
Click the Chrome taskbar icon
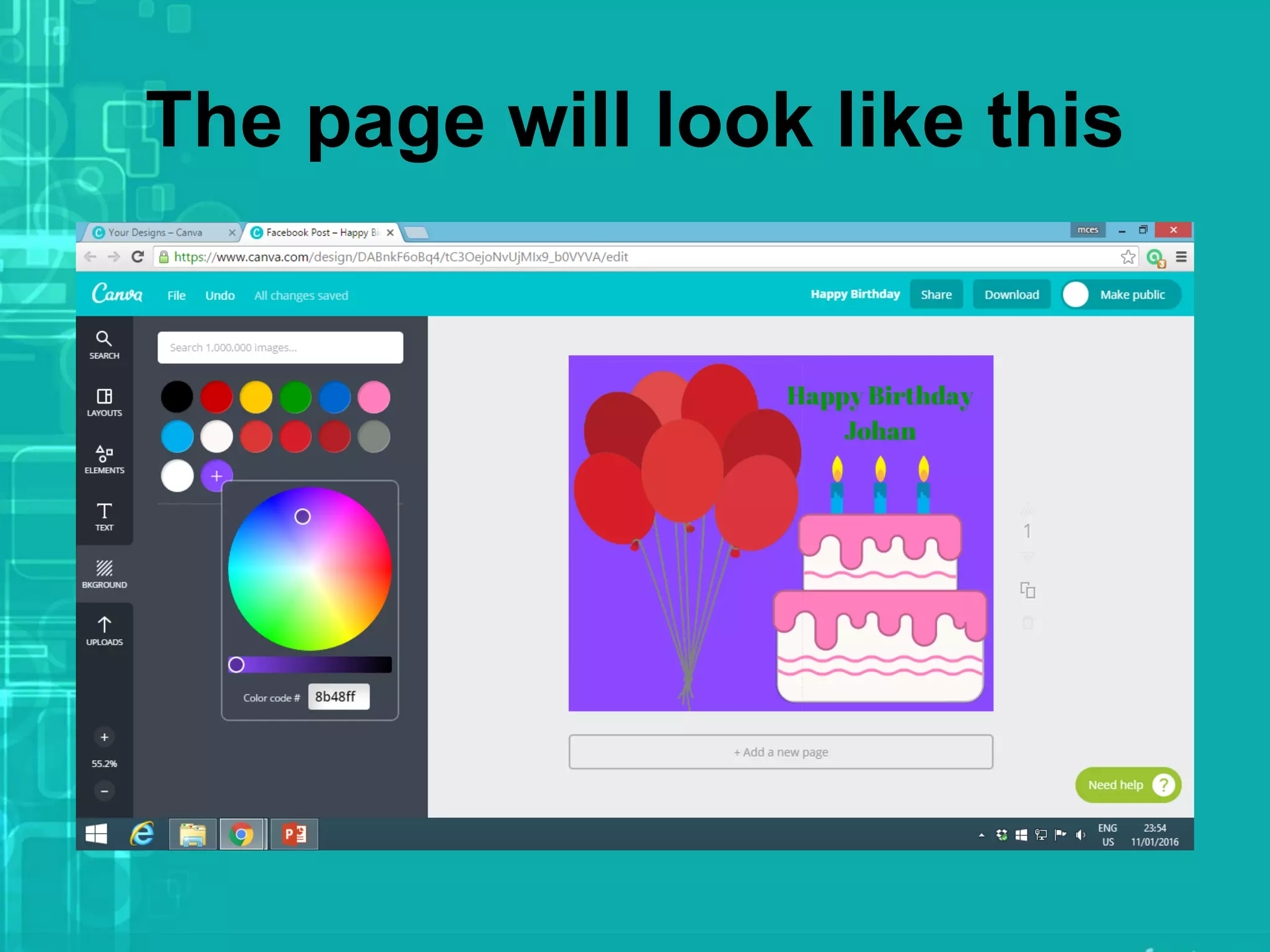pyautogui.click(x=242, y=834)
